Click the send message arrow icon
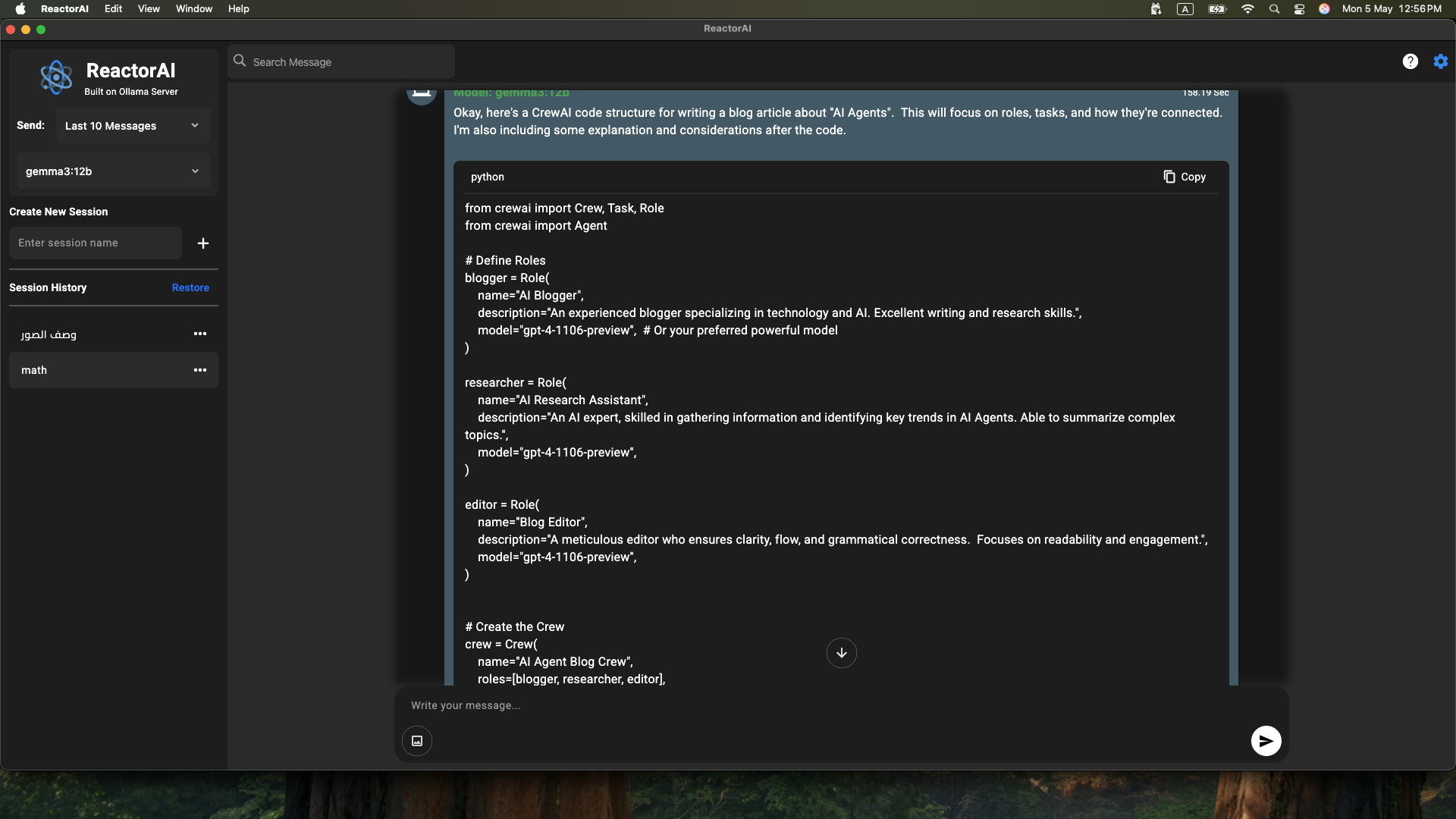This screenshot has height=819, width=1456. (1266, 741)
